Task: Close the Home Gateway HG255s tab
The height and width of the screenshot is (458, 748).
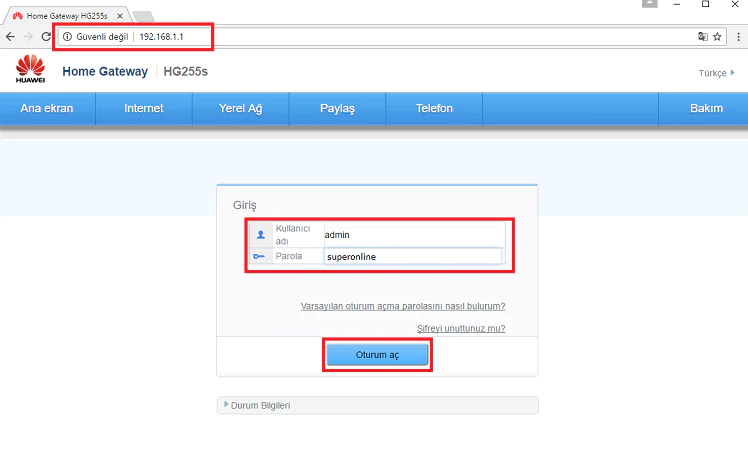Action: point(120,16)
